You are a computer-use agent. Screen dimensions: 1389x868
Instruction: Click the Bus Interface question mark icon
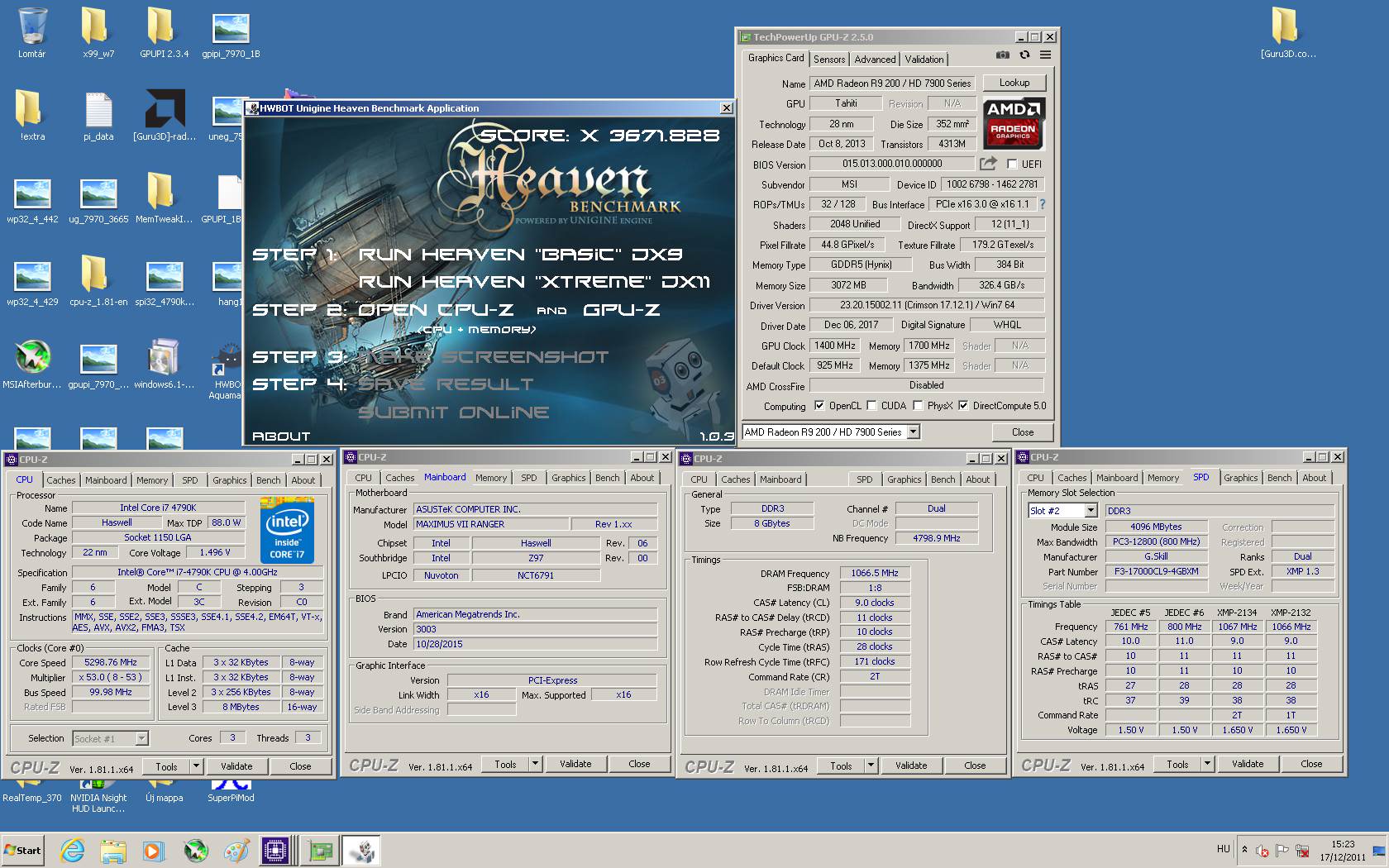[x=1042, y=204]
